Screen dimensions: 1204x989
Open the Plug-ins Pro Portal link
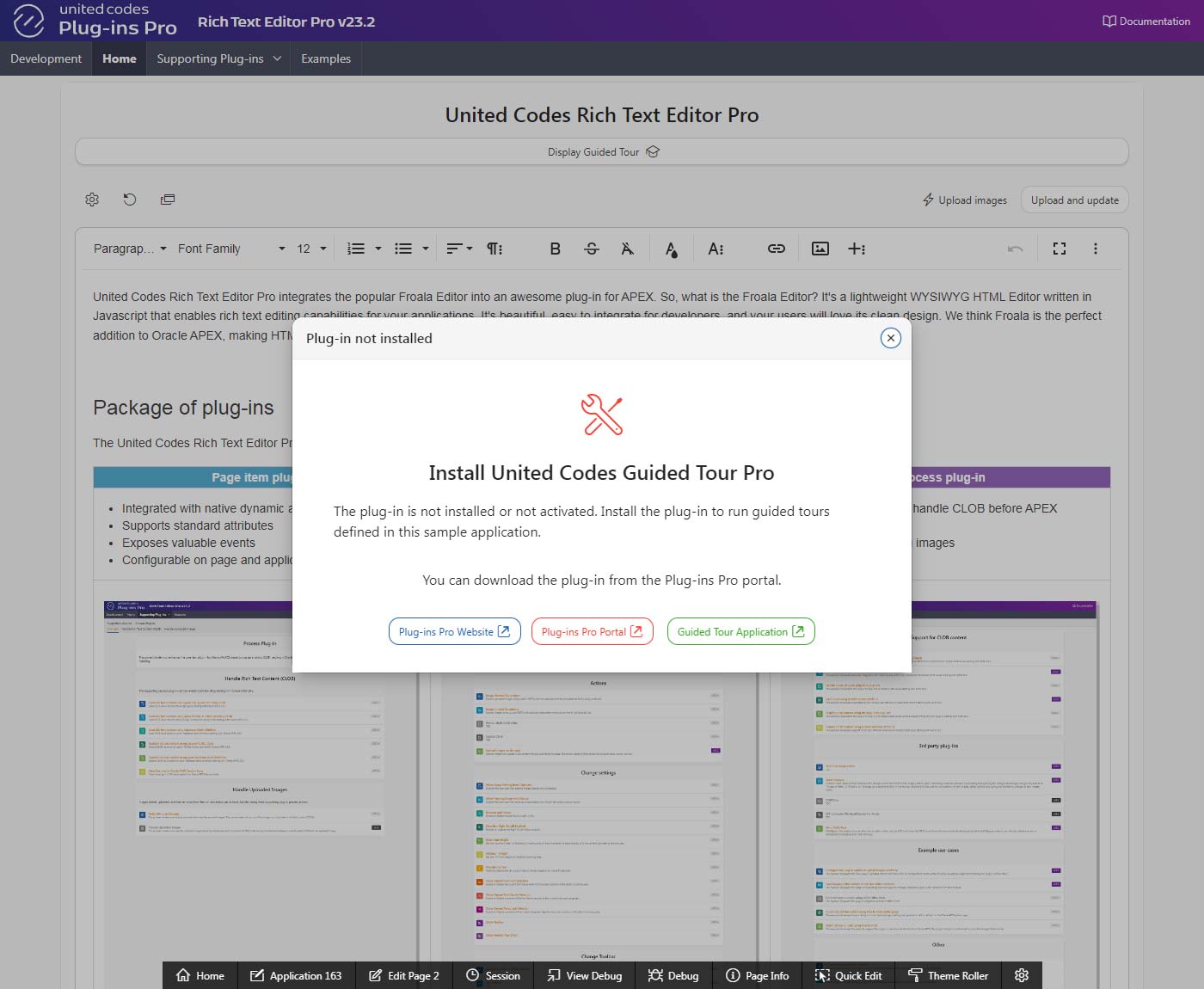[592, 631]
